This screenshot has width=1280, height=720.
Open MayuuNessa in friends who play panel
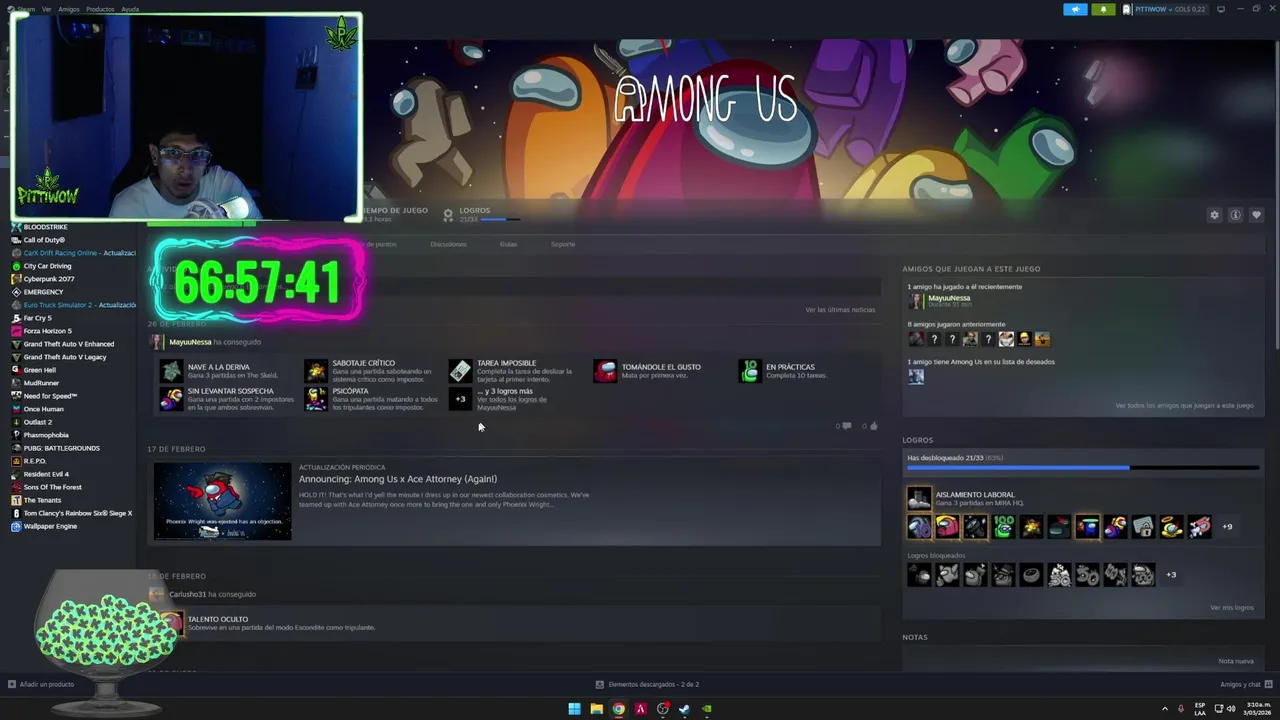point(949,298)
